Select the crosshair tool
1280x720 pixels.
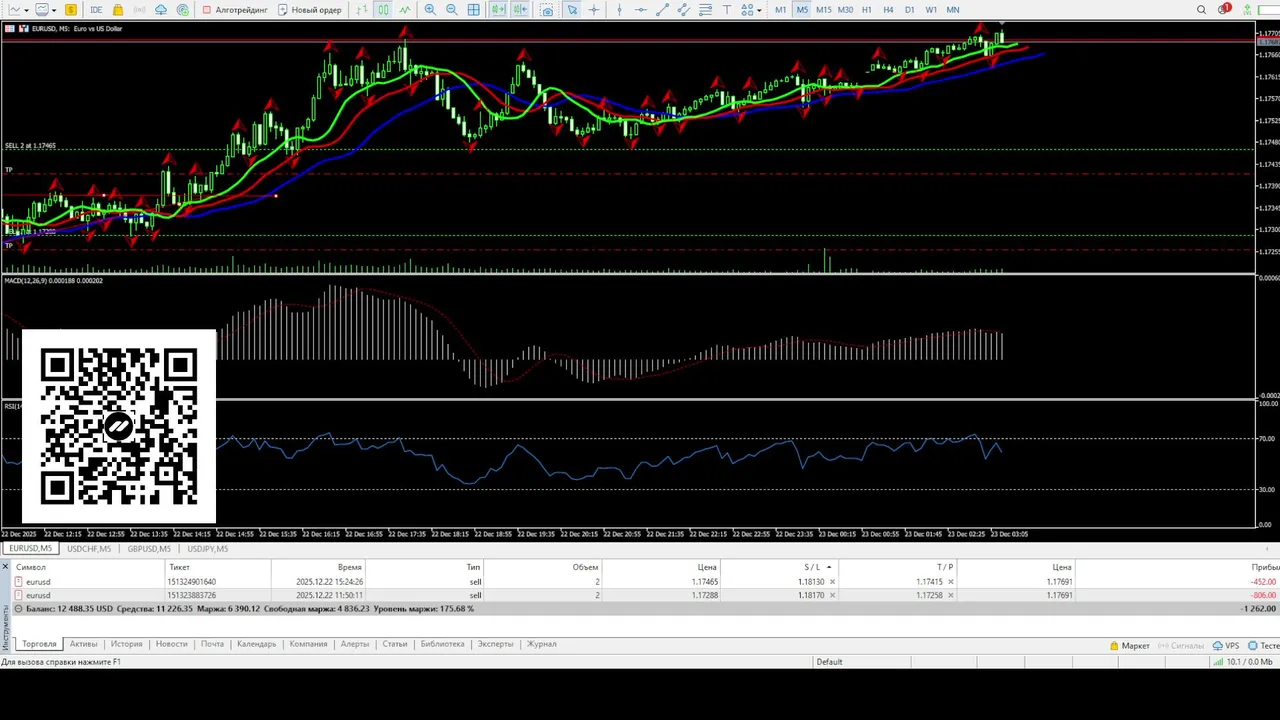pos(594,10)
